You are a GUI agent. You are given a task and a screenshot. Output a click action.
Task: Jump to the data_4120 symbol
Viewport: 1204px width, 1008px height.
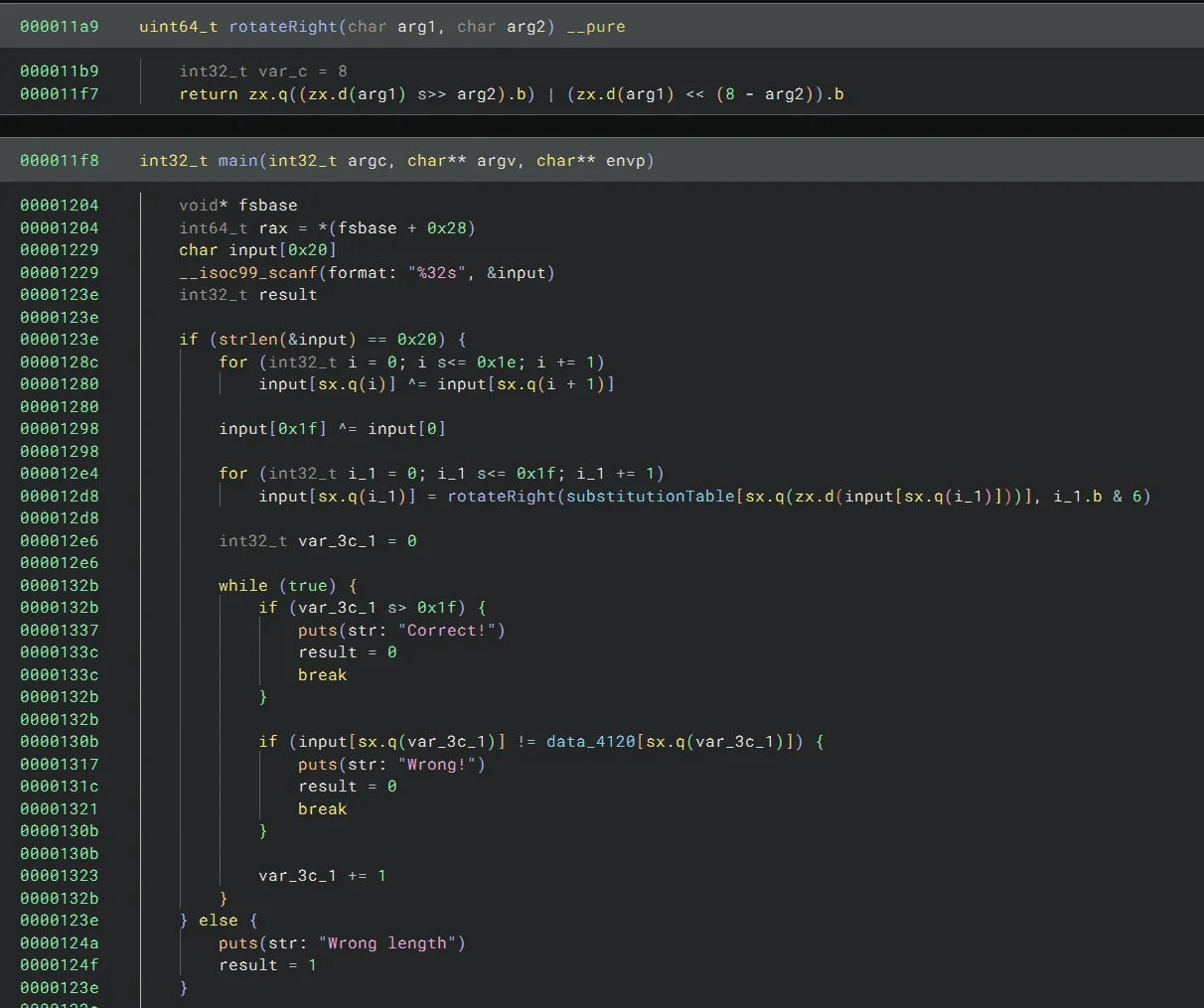click(x=590, y=742)
